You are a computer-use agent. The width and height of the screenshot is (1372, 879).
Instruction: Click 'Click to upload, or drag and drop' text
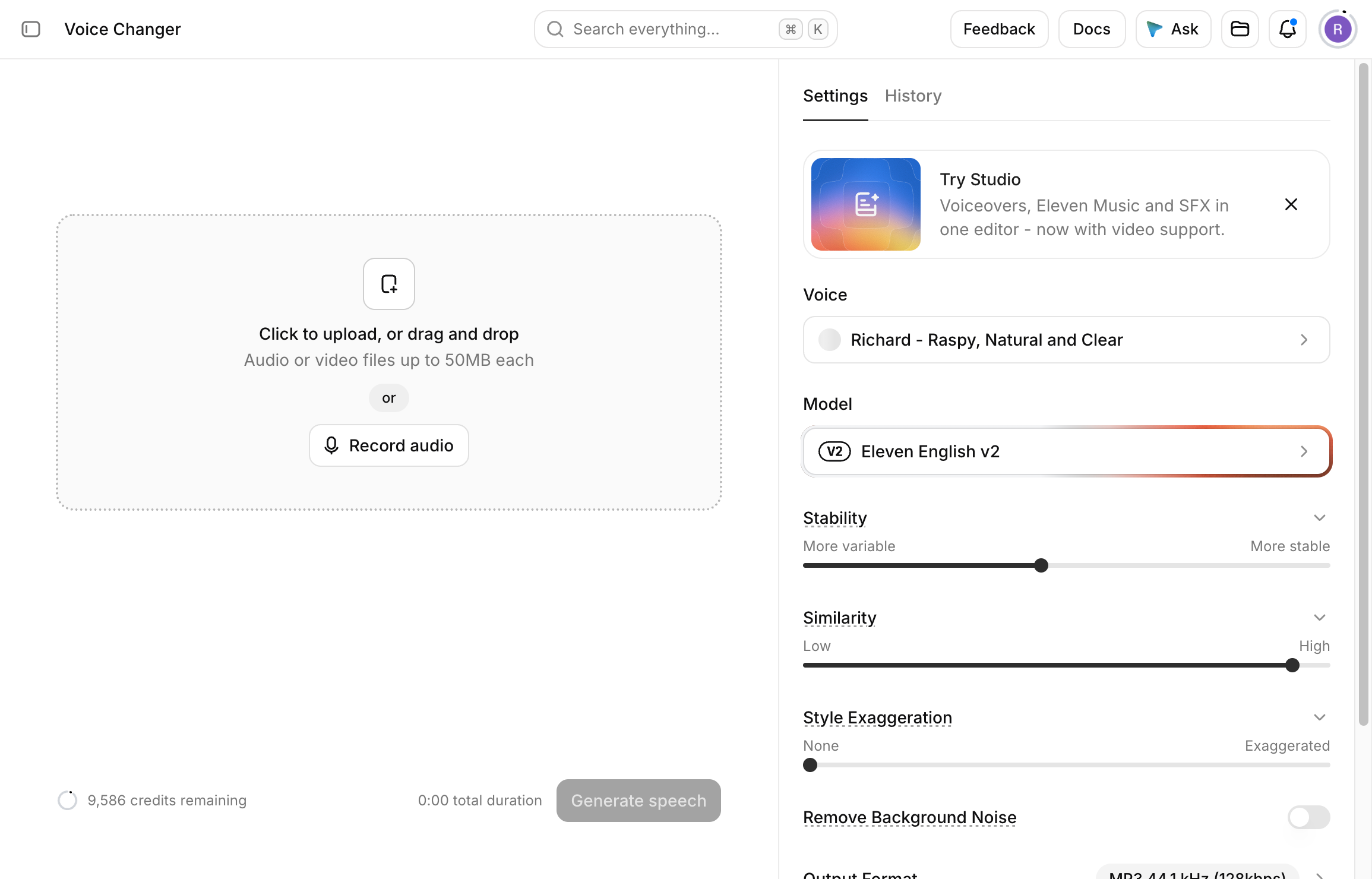(x=389, y=334)
